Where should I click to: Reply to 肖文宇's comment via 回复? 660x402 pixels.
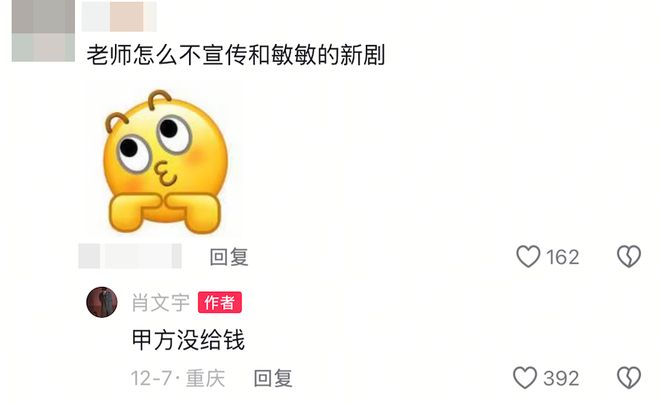click(x=273, y=378)
